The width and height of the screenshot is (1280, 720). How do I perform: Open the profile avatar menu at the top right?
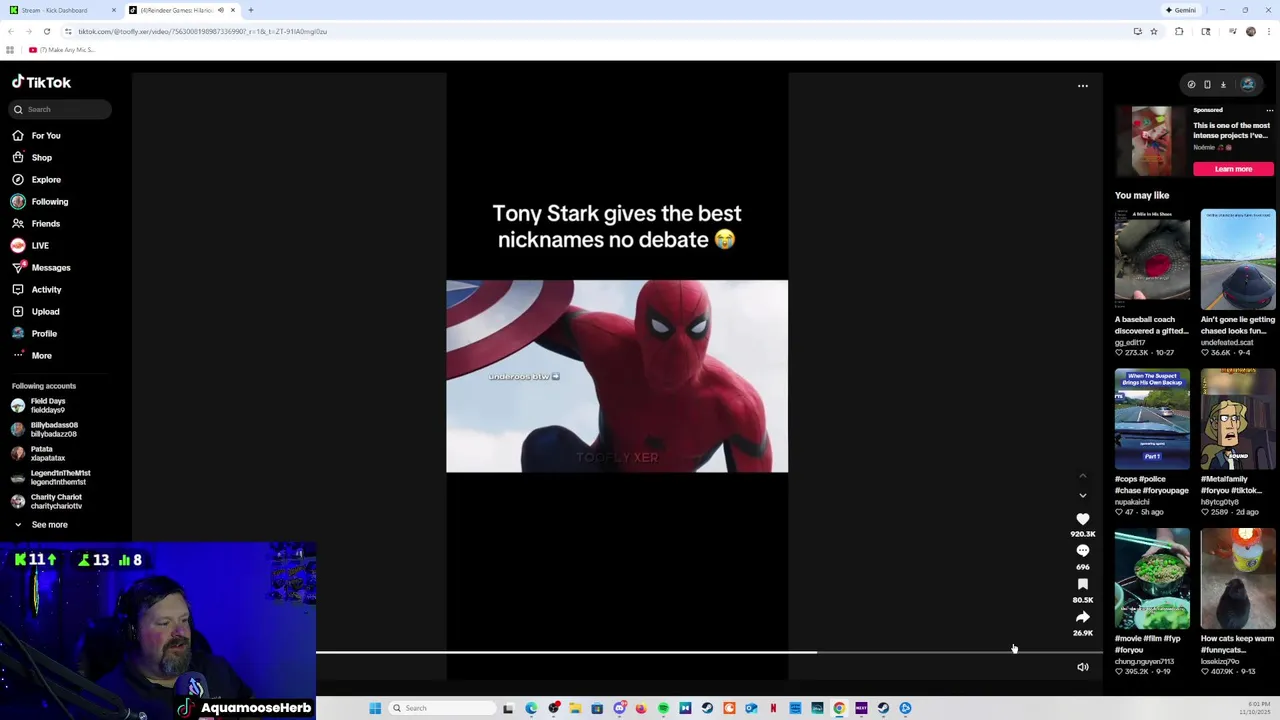click(1248, 85)
